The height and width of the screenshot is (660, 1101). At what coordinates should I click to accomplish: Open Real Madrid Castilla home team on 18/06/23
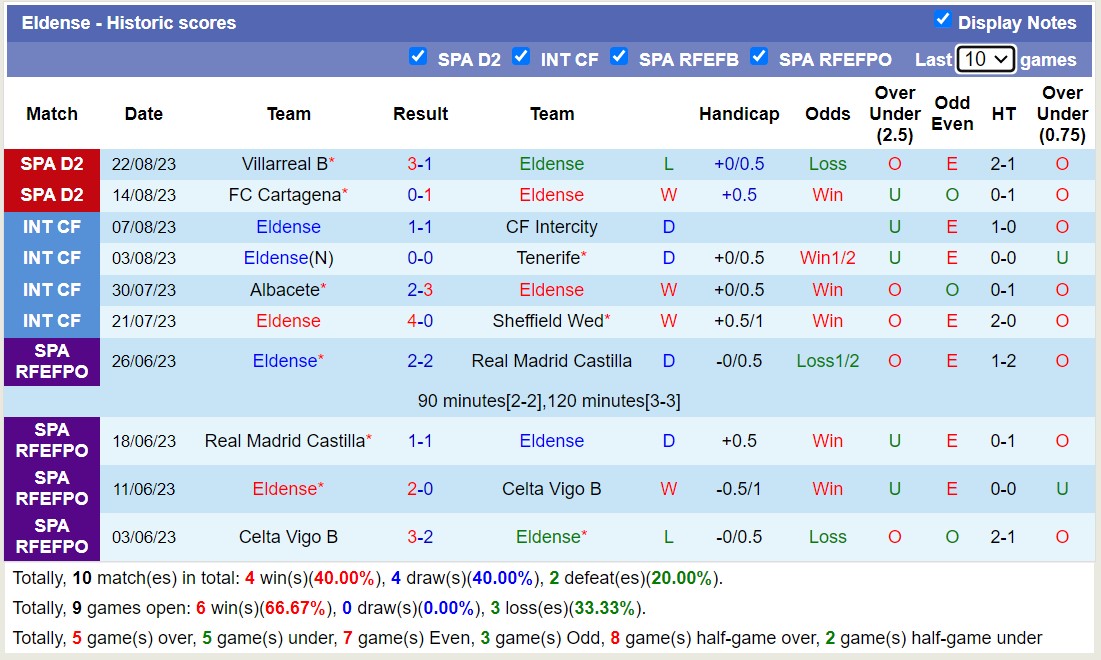pyautogui.click(x=284, y=441)
